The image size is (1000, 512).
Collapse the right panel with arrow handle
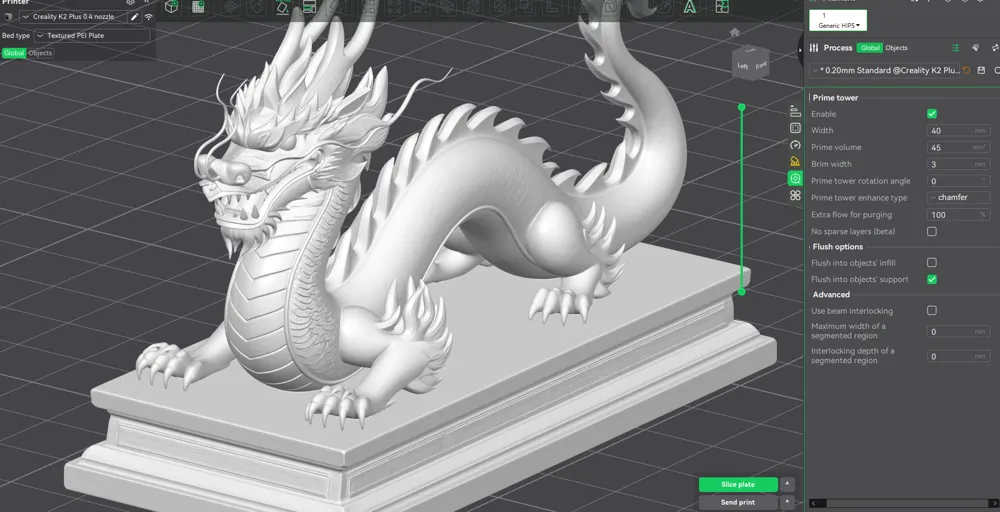tap(801, 51)
